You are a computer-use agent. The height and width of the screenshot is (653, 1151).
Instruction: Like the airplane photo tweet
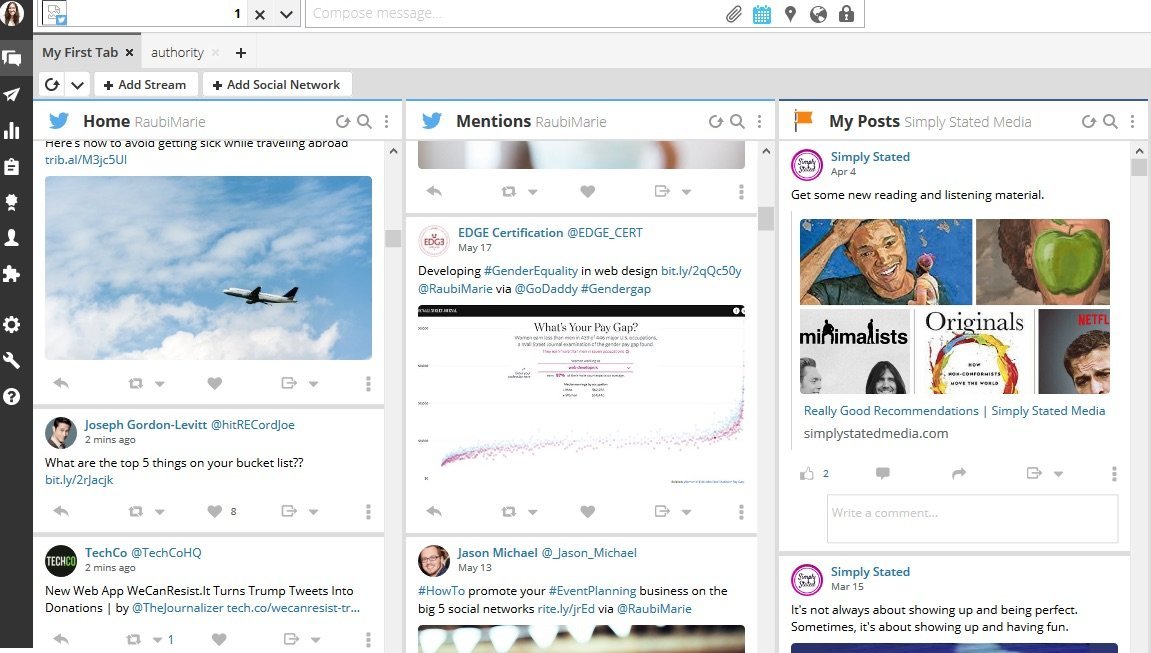[214, 383]
